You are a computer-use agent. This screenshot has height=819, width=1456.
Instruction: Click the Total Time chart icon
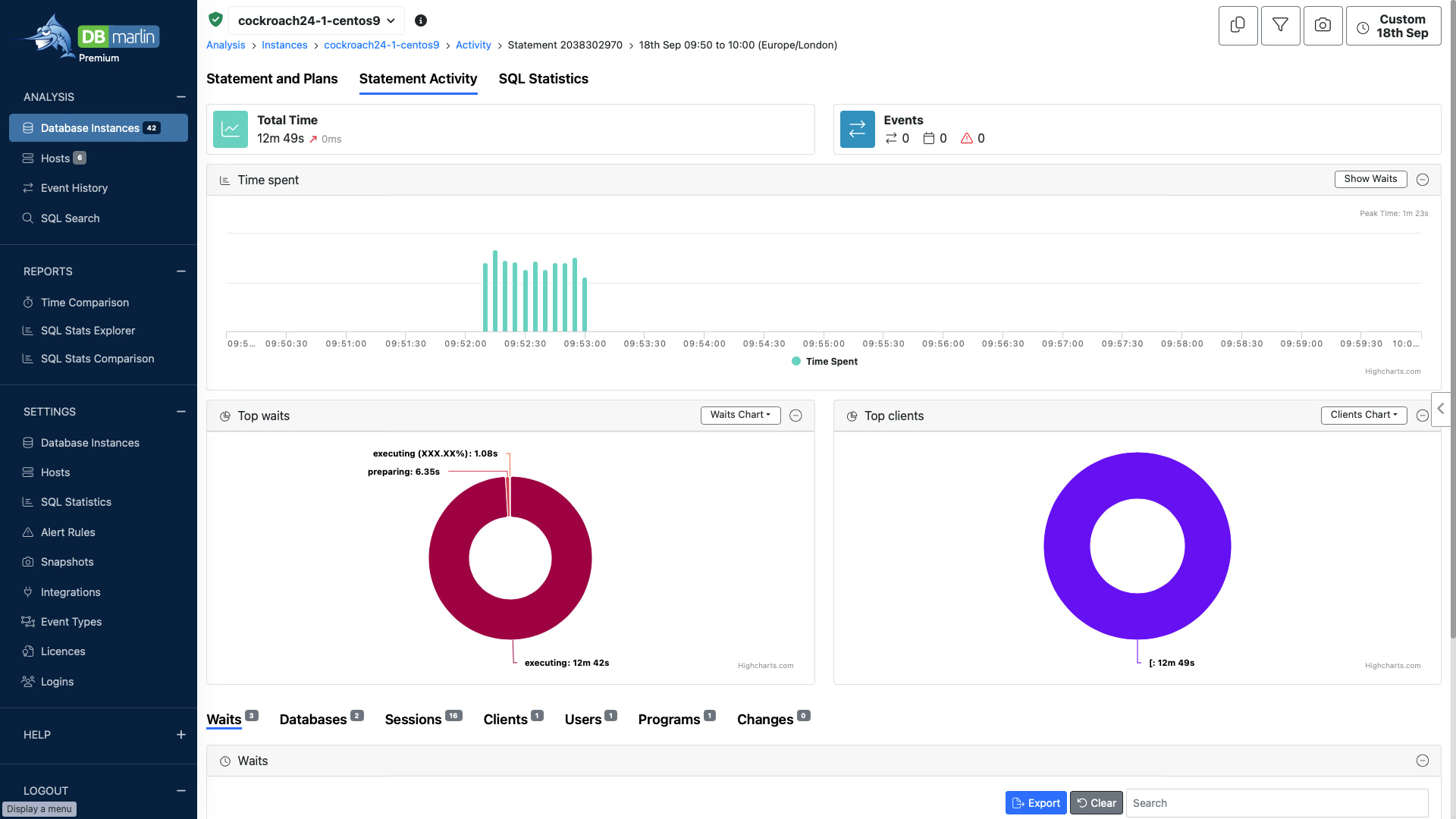pyautogui.click(x=231, y=129)
